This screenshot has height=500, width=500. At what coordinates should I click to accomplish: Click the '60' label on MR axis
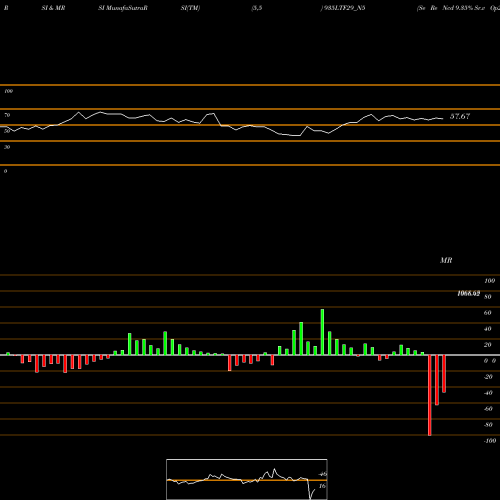point(487,313)
